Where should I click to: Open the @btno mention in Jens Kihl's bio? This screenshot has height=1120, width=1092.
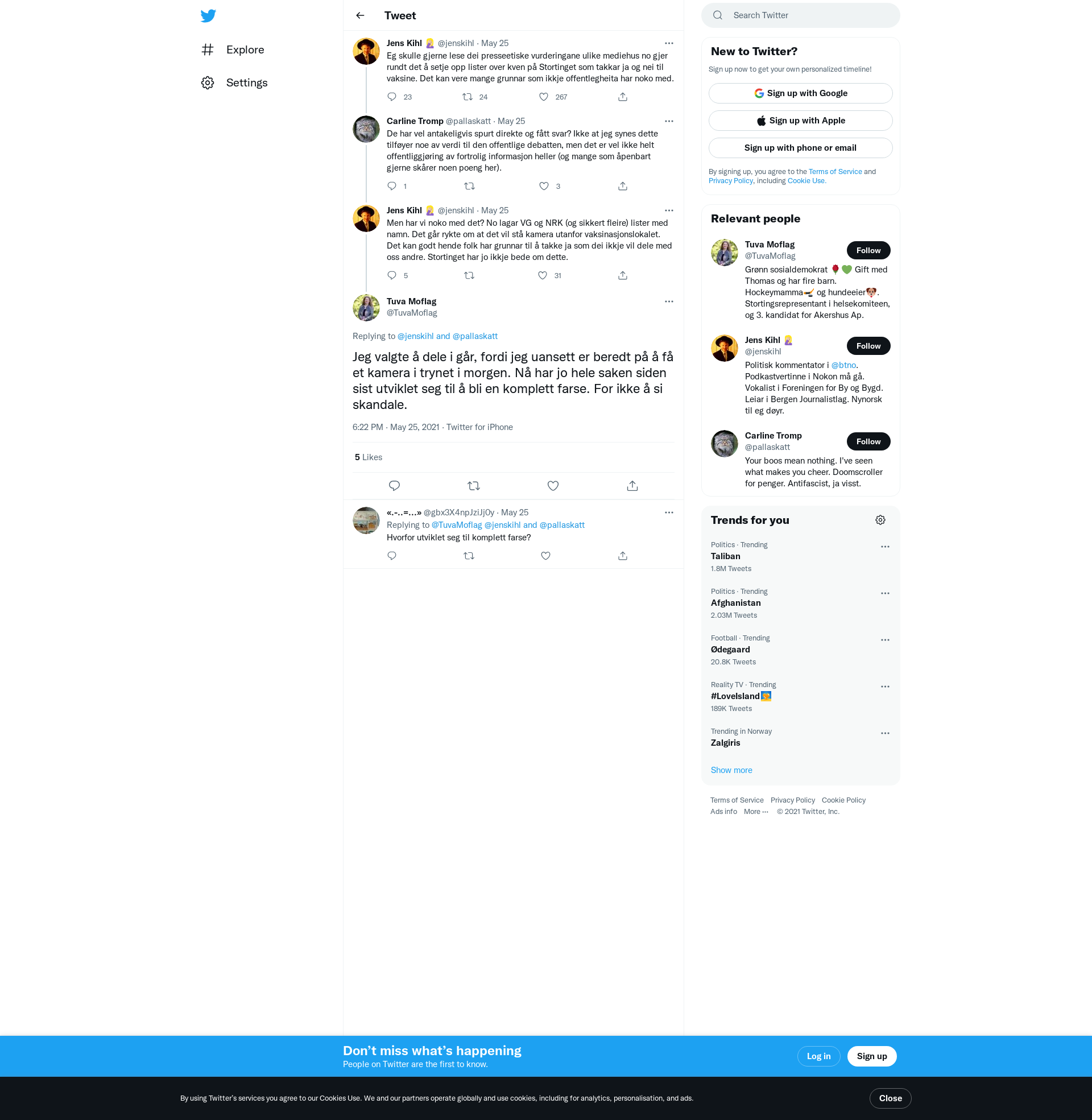point(843,365)
